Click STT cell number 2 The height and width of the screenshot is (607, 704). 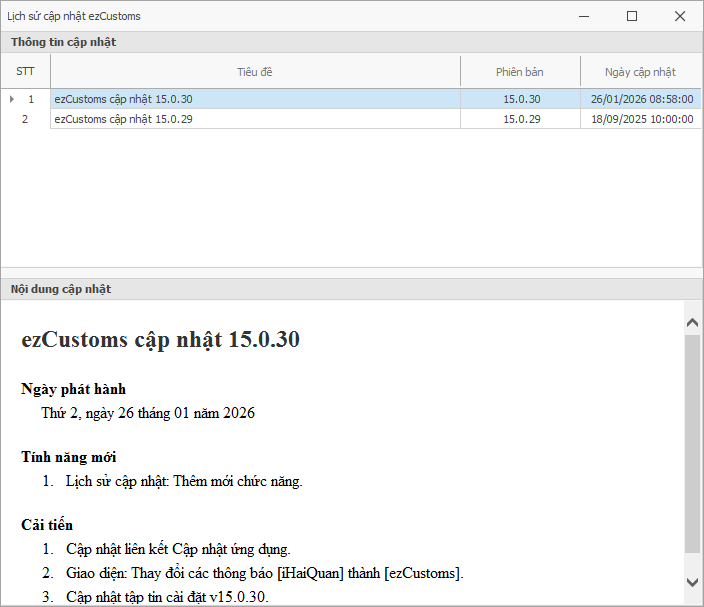click(x=25, y=119)
